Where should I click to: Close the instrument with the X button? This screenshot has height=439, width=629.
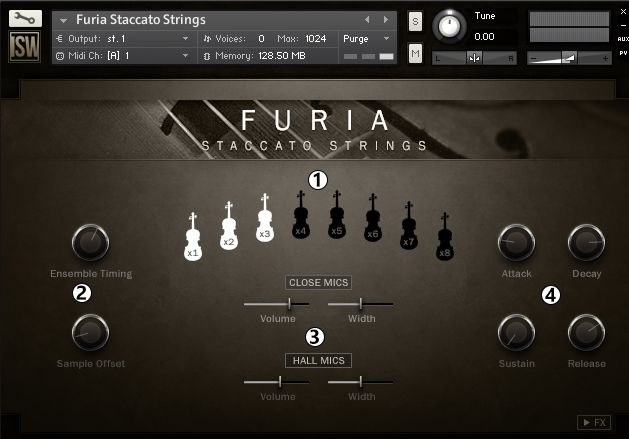pyautogui.click(x=623, y=12)
